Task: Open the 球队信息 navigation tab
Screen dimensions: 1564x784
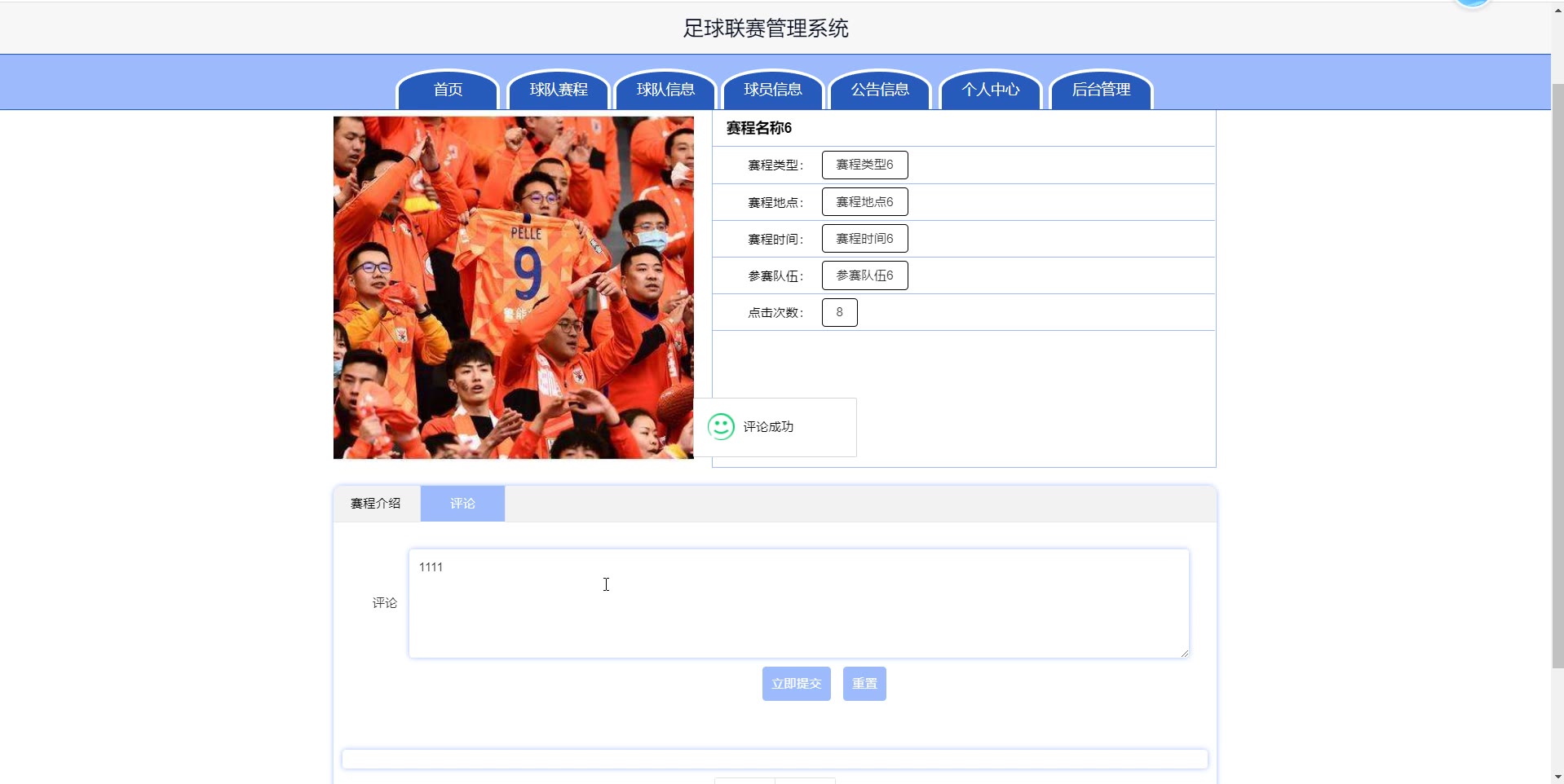Action: (x=665, y=90)
